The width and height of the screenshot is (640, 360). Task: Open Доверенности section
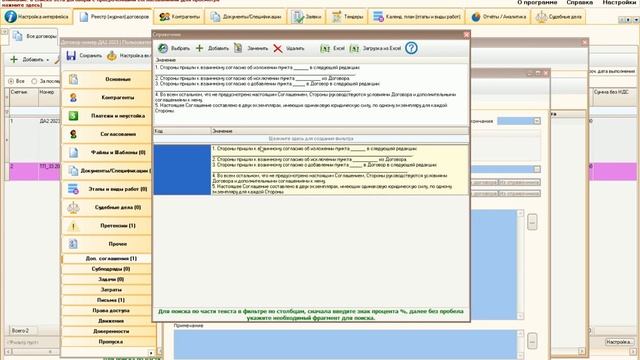109,331
